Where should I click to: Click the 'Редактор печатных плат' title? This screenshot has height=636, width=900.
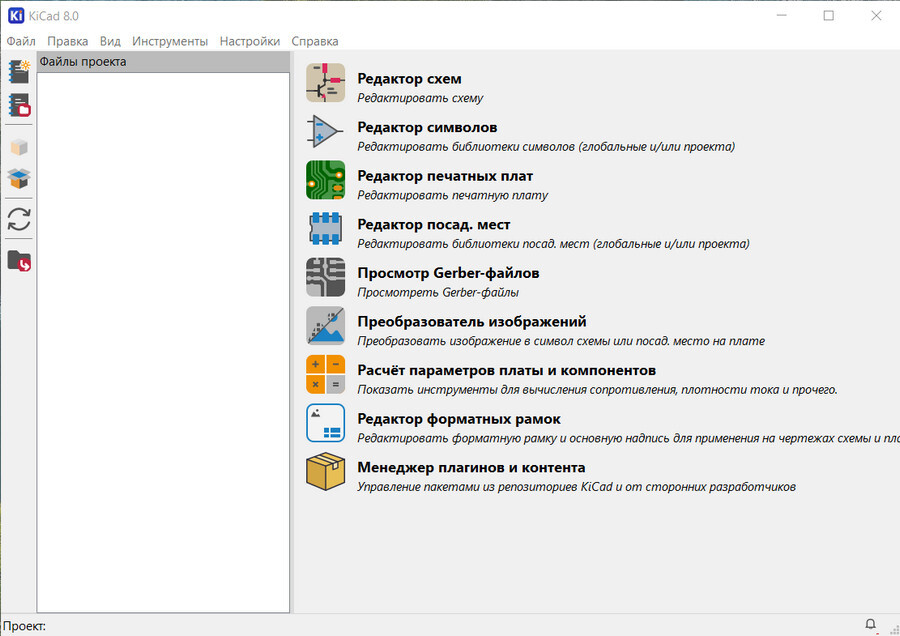coord(445,176)
